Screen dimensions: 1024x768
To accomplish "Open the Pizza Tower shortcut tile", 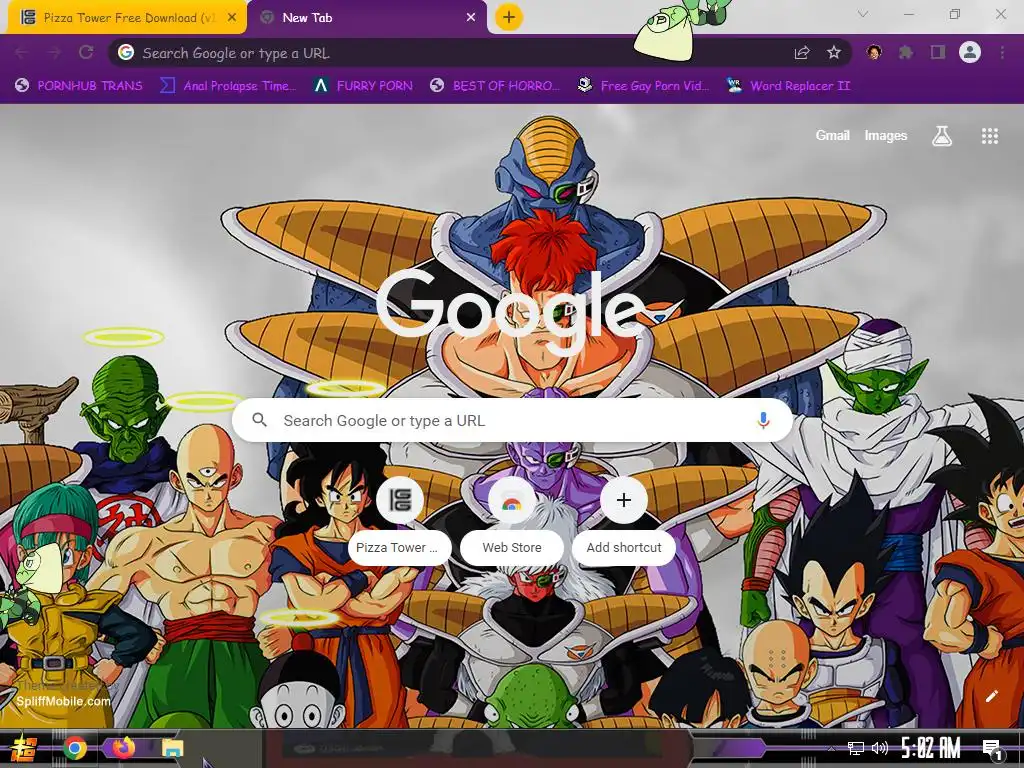I will [x=400, y=520].
